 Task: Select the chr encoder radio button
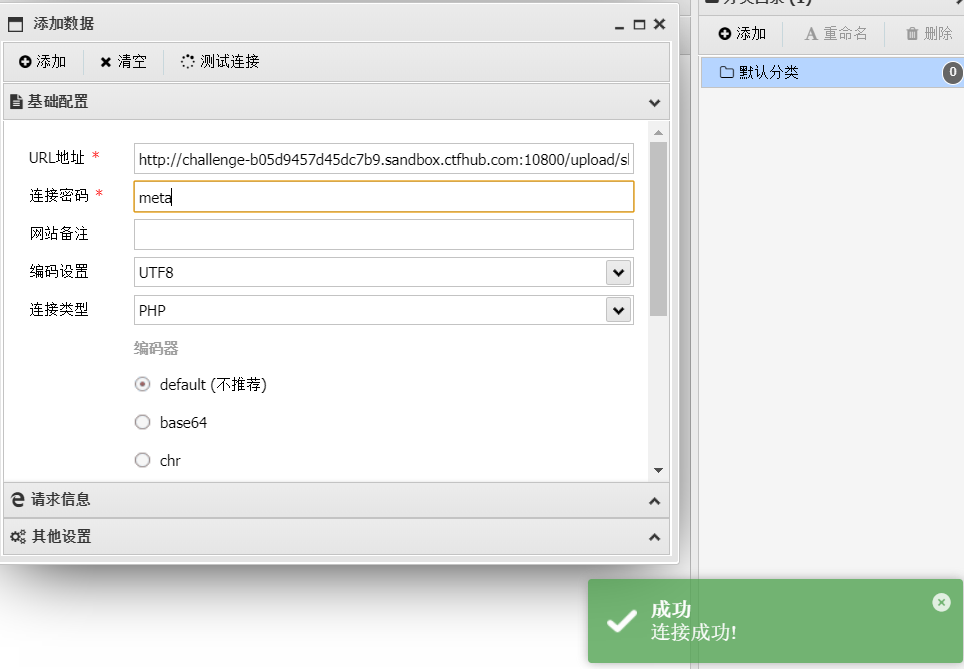click(143, 461)
